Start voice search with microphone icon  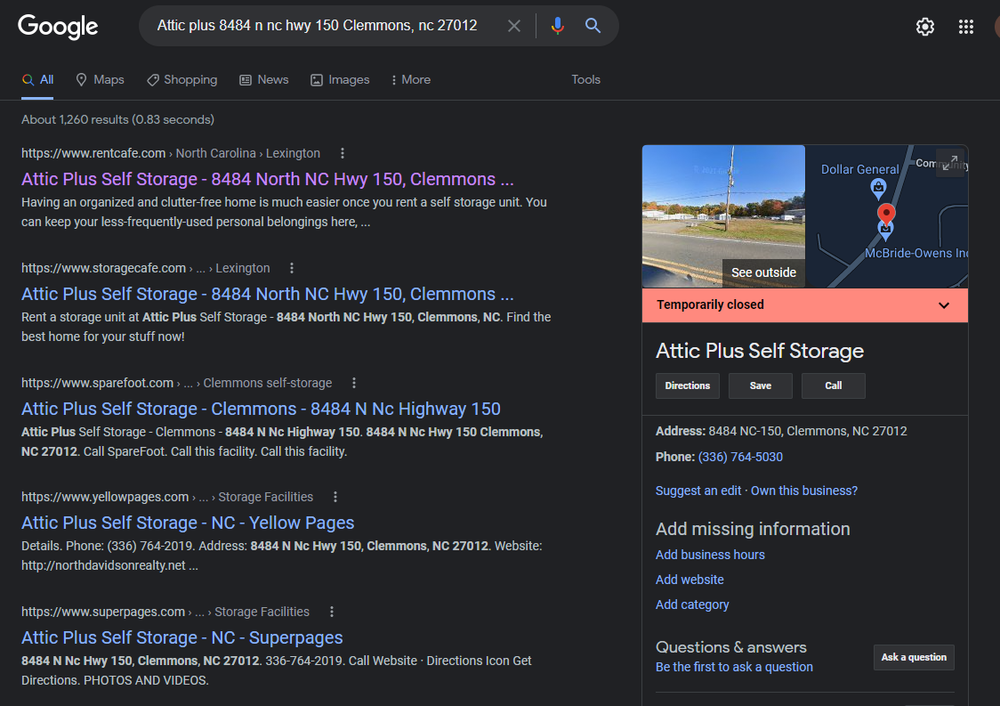557,26
